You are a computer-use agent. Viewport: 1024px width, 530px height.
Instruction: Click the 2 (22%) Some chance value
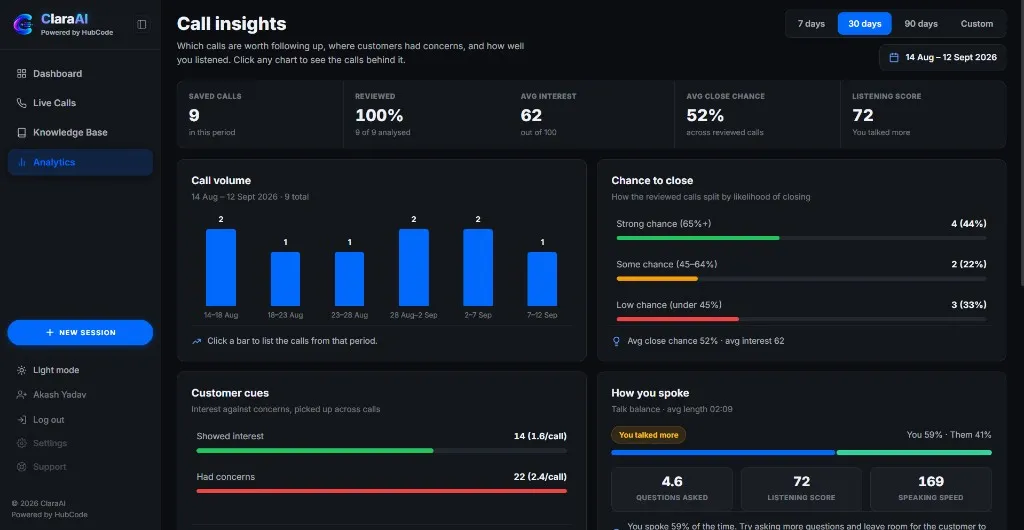[969, 264]
